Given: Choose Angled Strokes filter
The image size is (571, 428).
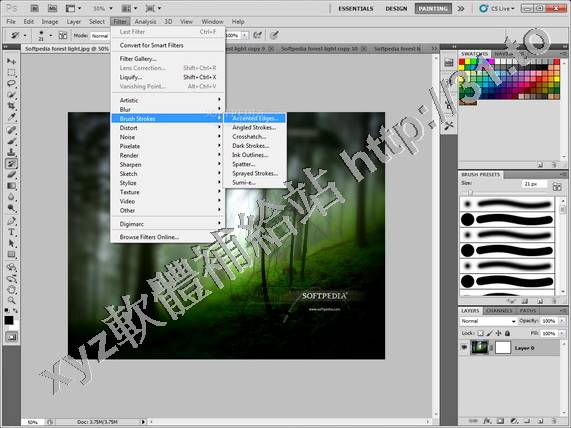Looking at the screenshot, I should click(255, 127).
